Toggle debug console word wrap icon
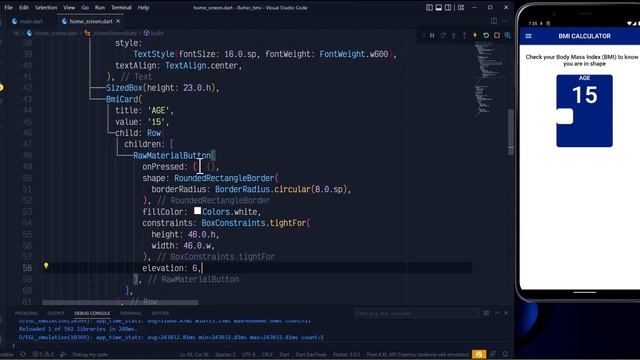 tap(486, 313)
